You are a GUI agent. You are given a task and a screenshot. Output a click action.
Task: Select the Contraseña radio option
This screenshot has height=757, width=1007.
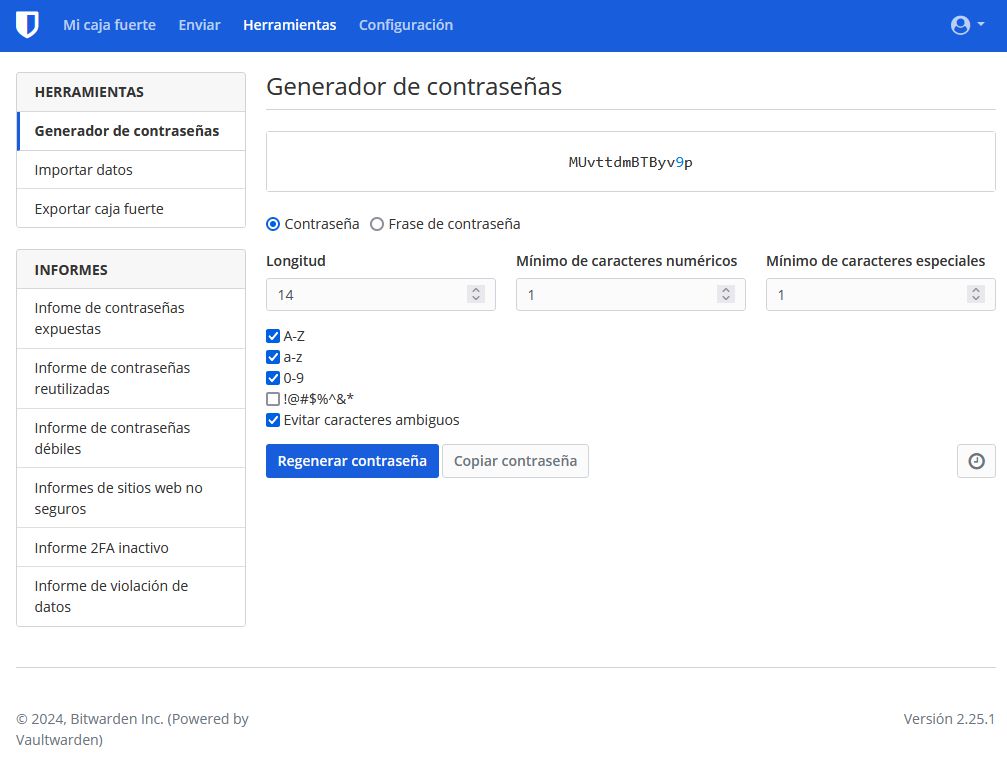click(273, 224)
